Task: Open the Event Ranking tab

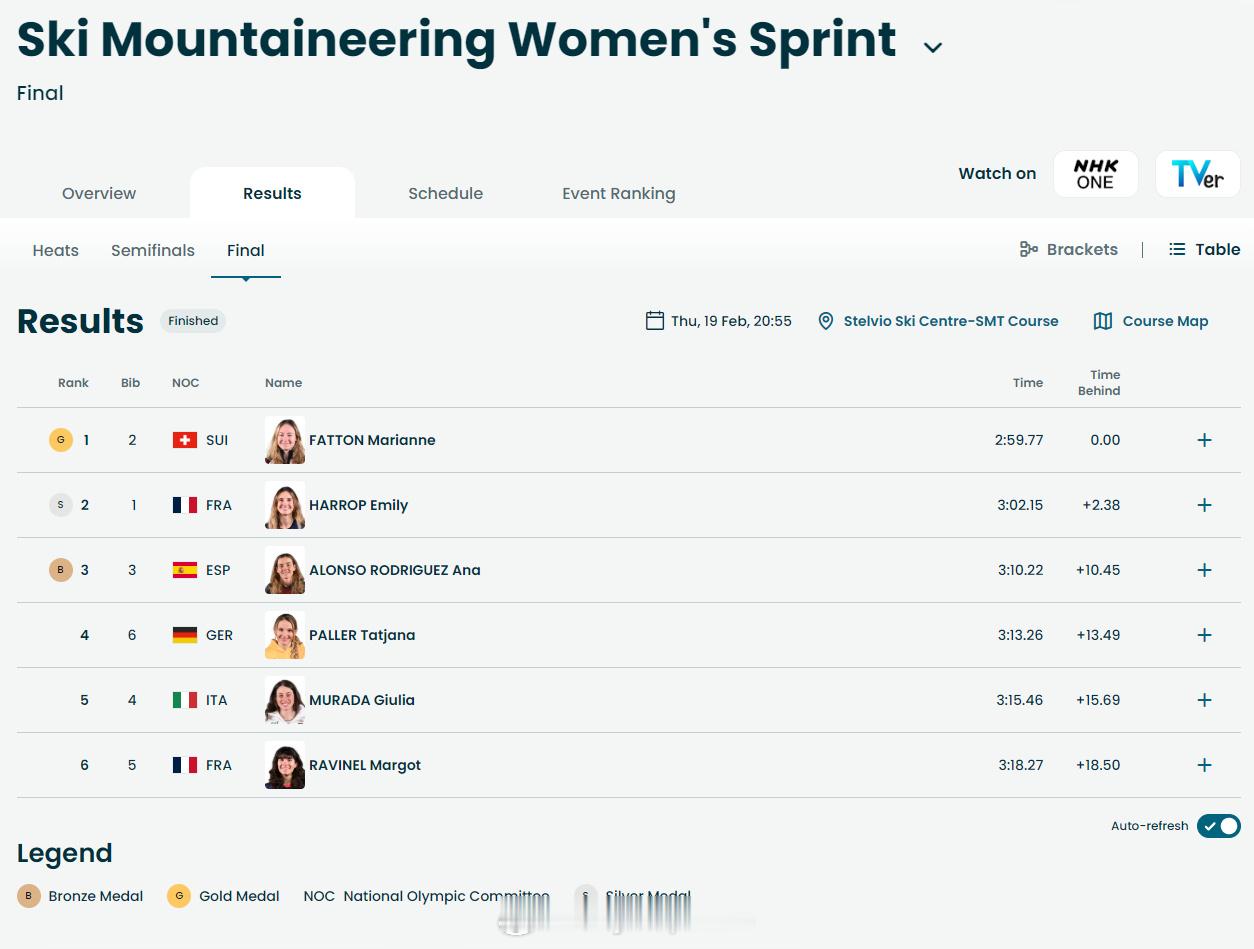Action: pos(618,194)
